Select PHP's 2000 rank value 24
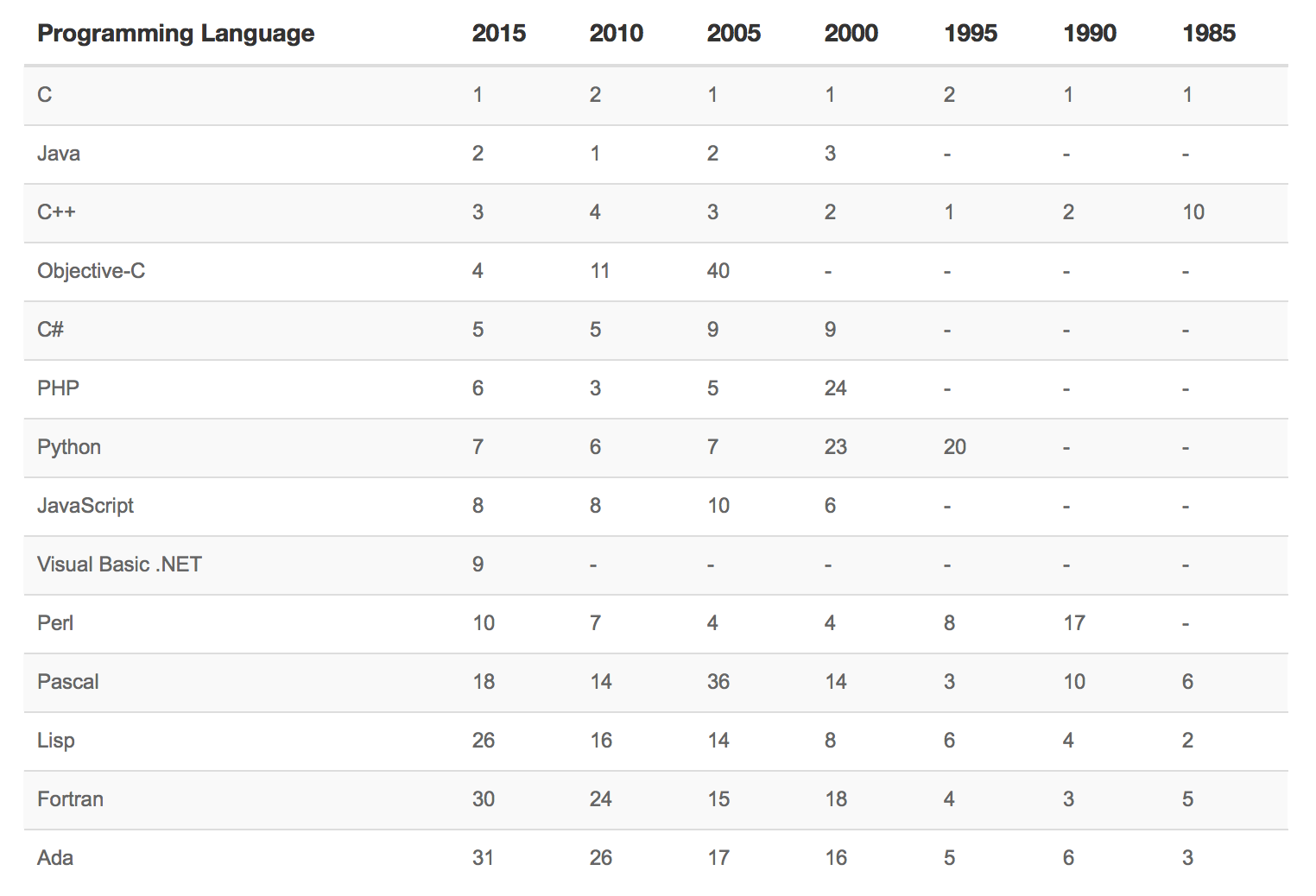 [x=835, y=388]
